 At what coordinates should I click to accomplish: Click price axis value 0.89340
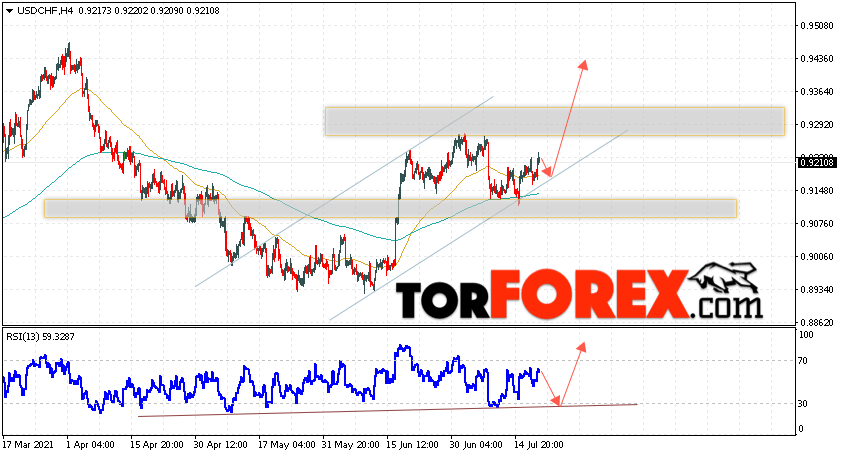[x=817, y=290]
